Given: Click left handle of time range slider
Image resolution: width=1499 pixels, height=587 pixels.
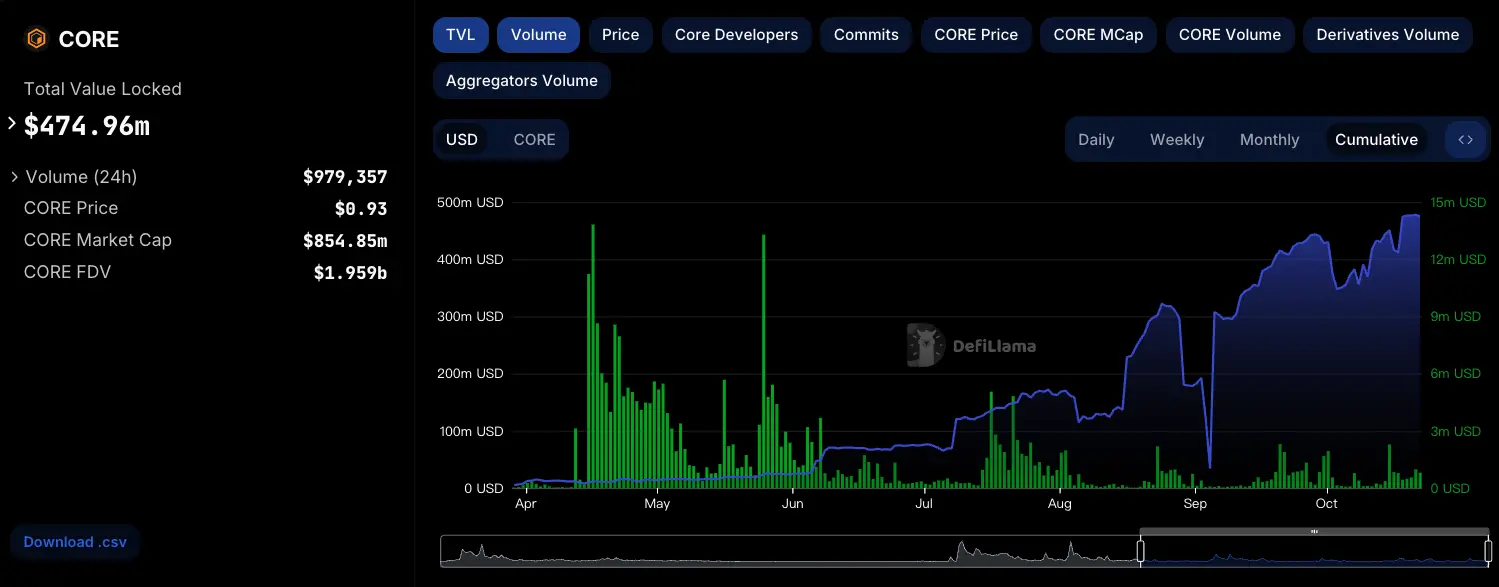Looking at the screenshot, I should 1140,550.
